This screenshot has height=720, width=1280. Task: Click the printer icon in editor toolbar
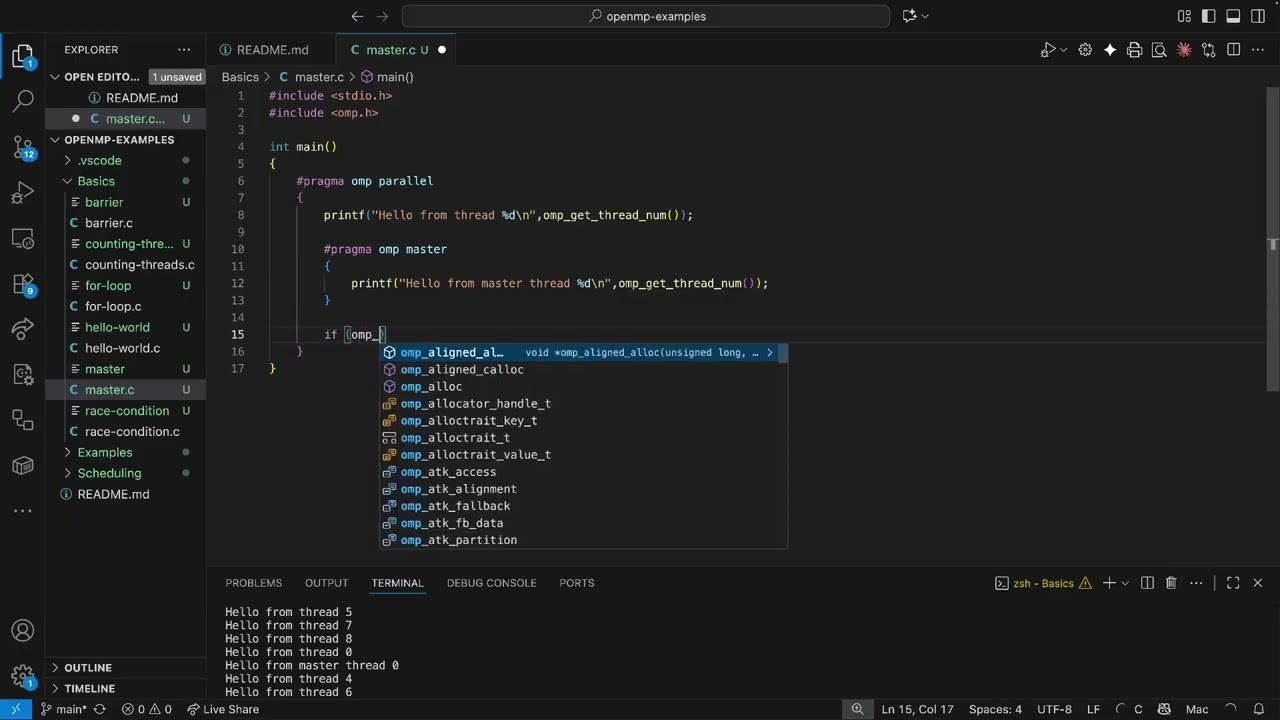pyautogui.click(x=1134, y=50)
